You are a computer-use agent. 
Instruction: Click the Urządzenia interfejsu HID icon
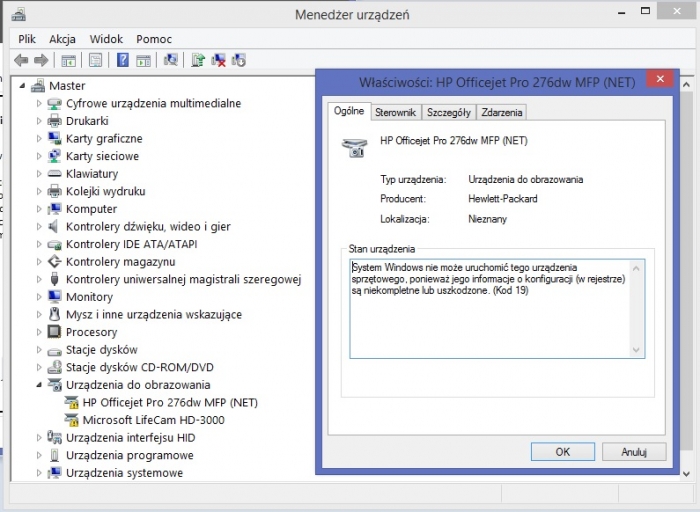coord(54,437)
